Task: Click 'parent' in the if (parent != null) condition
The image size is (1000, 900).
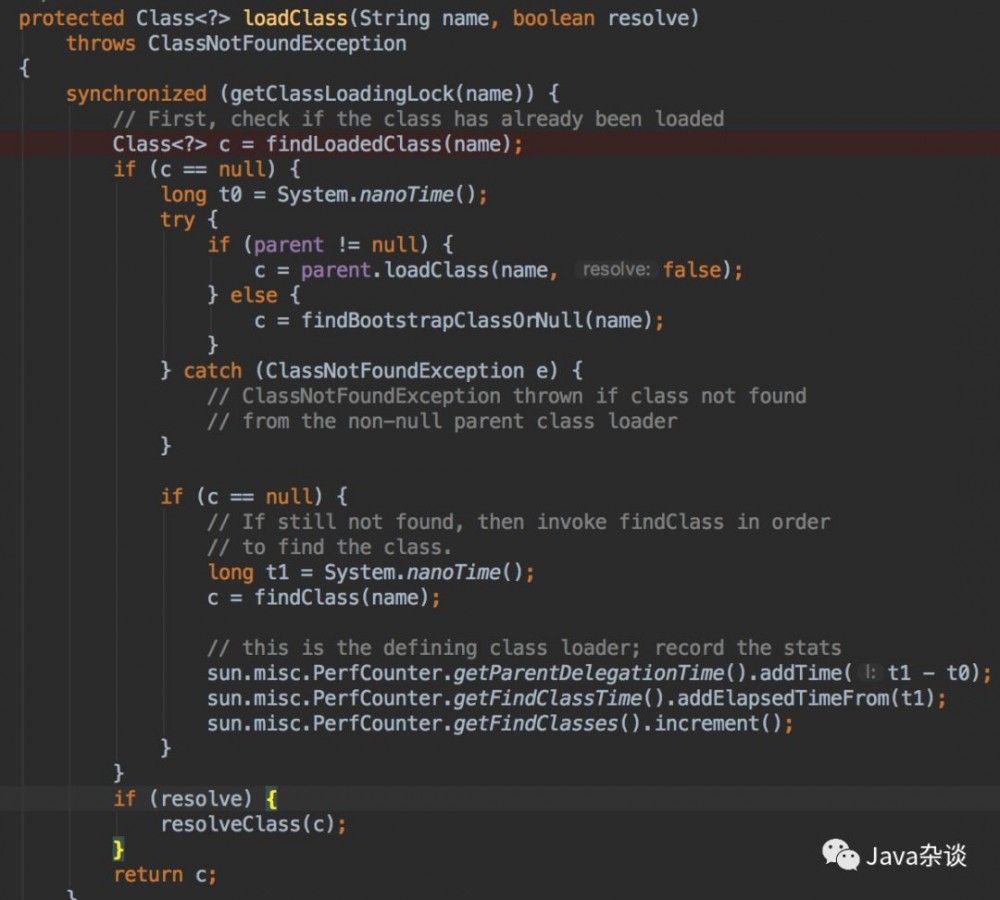Action: 289,245
